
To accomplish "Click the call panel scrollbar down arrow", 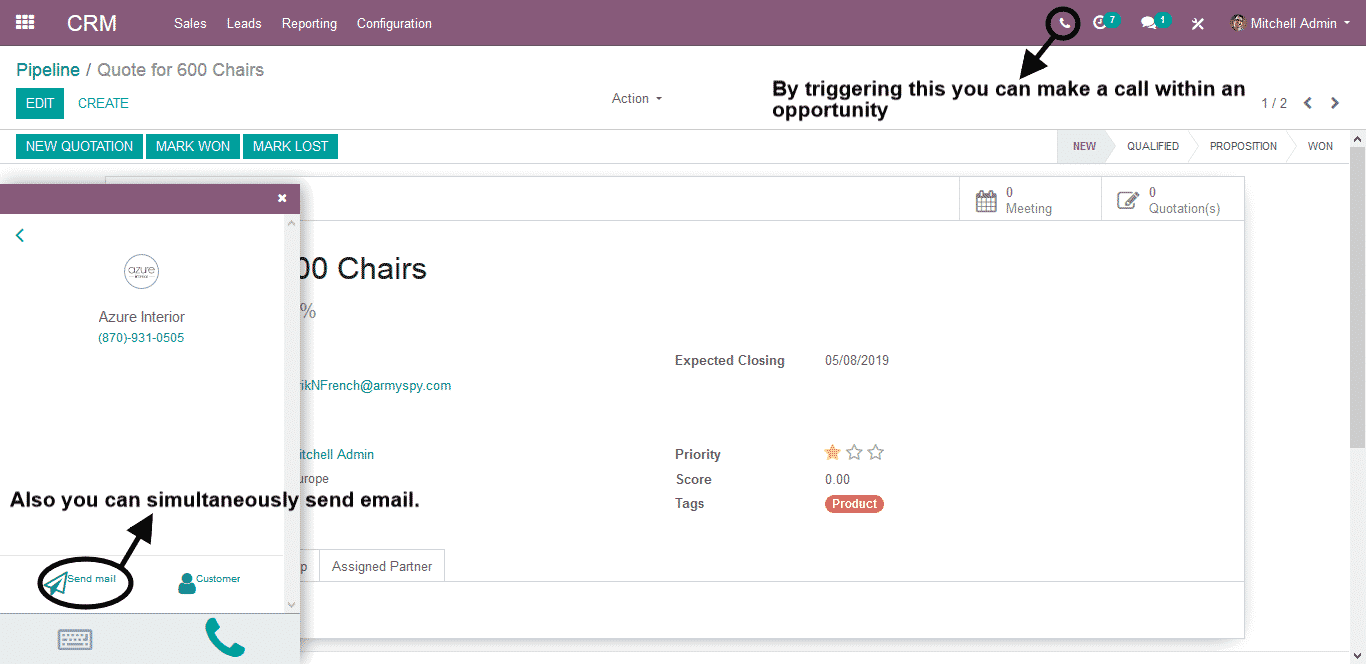I will point(292,605).
